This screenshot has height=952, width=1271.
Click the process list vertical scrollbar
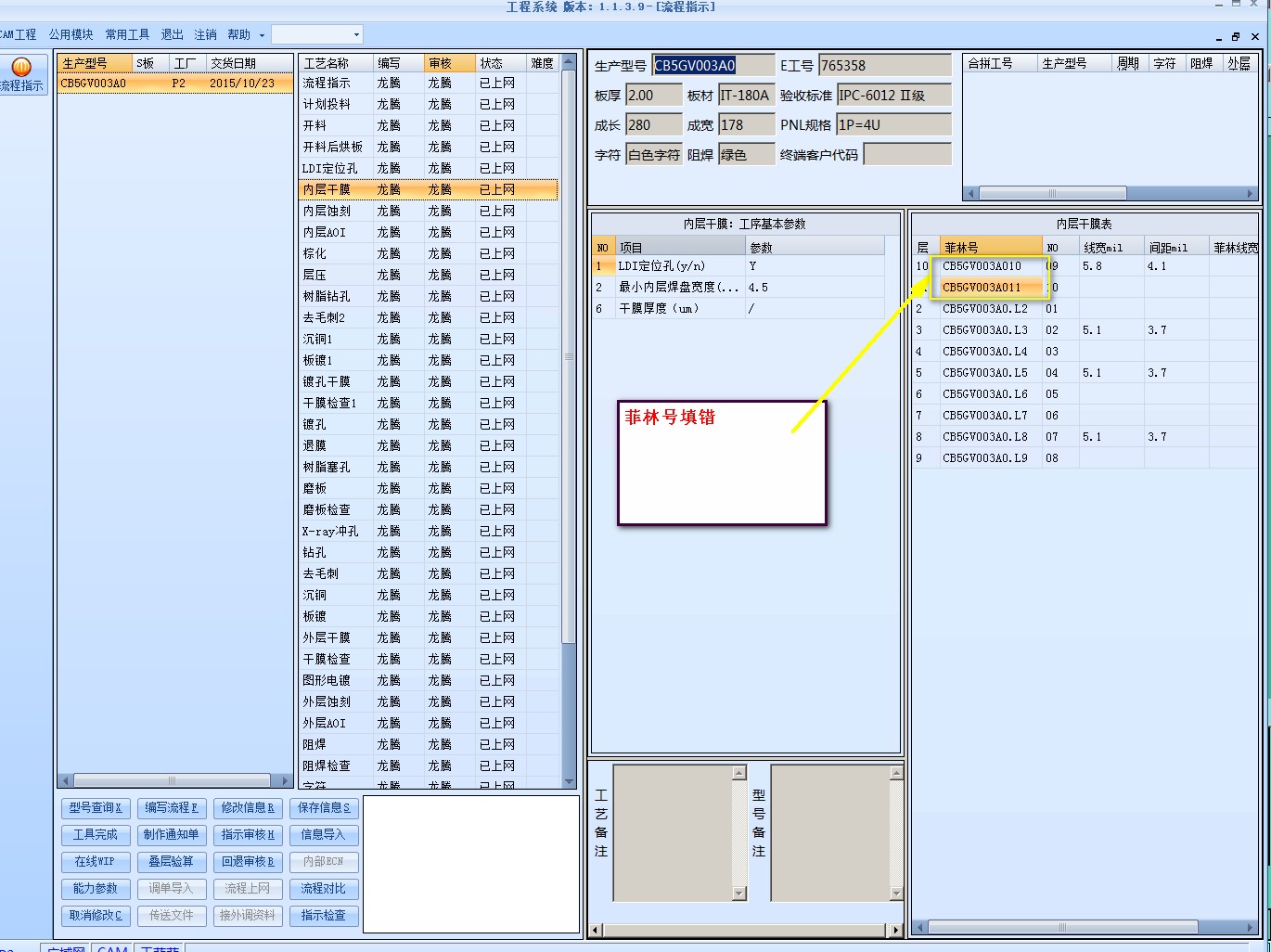point(569,422)
